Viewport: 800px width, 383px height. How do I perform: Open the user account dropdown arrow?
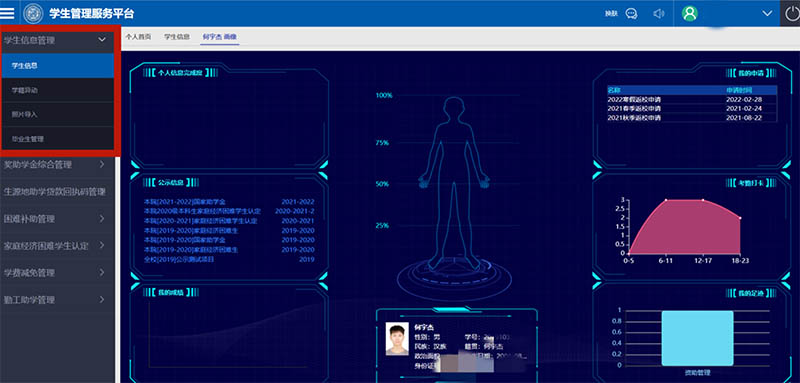click(767, 13)
